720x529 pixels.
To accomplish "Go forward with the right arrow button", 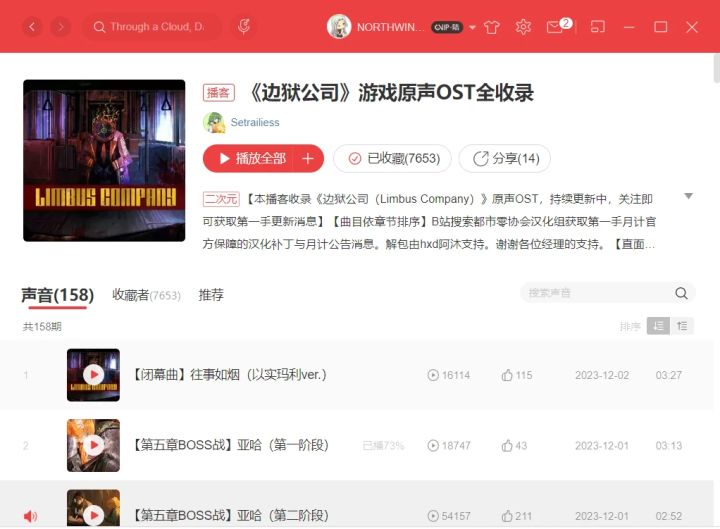I will (61, 27).
